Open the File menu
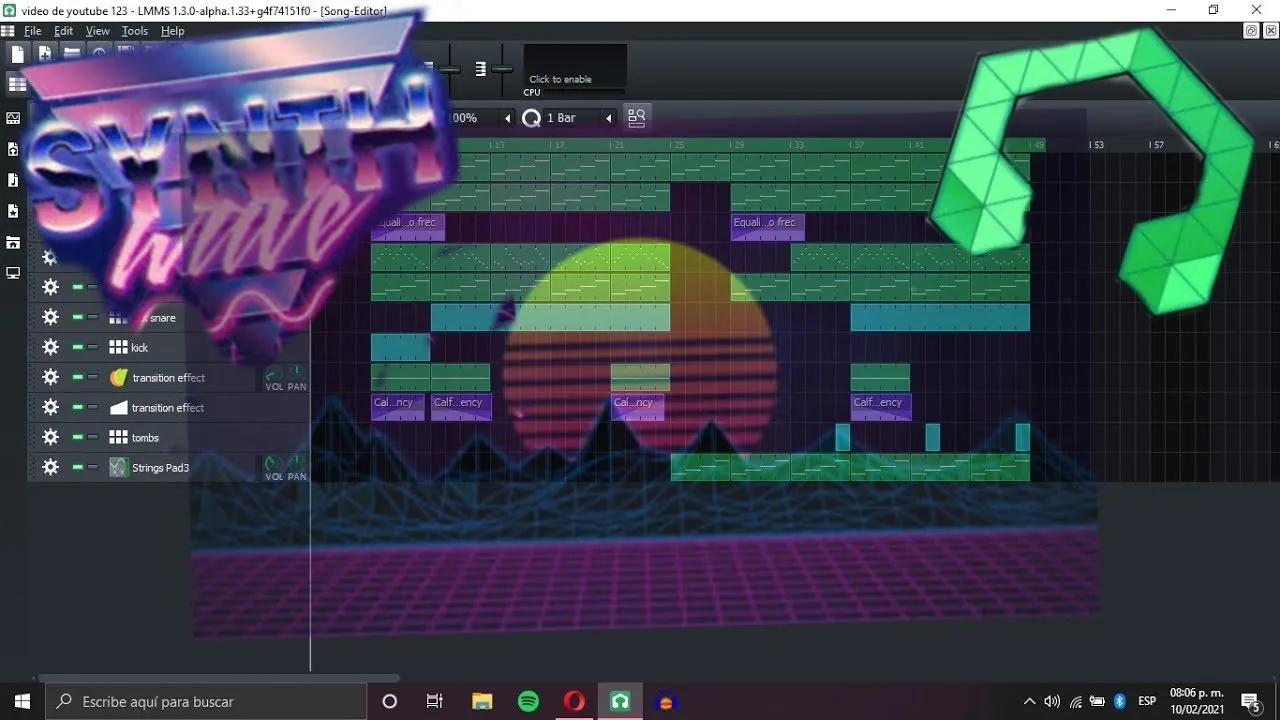 (x=33, y=31)
